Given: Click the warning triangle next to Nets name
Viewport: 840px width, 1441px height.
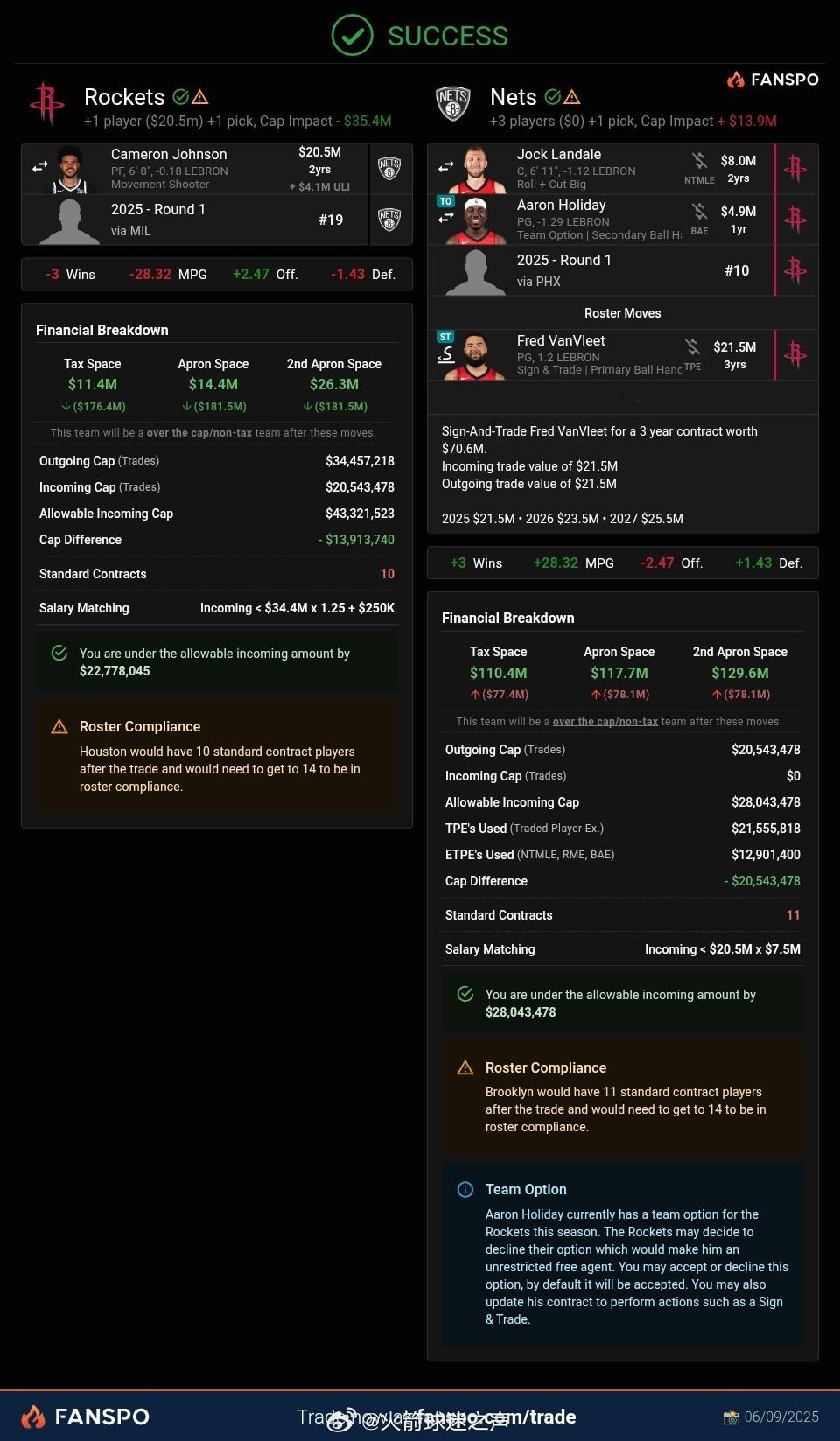Looking at the screenshot, I should click(x=572, y=97).
